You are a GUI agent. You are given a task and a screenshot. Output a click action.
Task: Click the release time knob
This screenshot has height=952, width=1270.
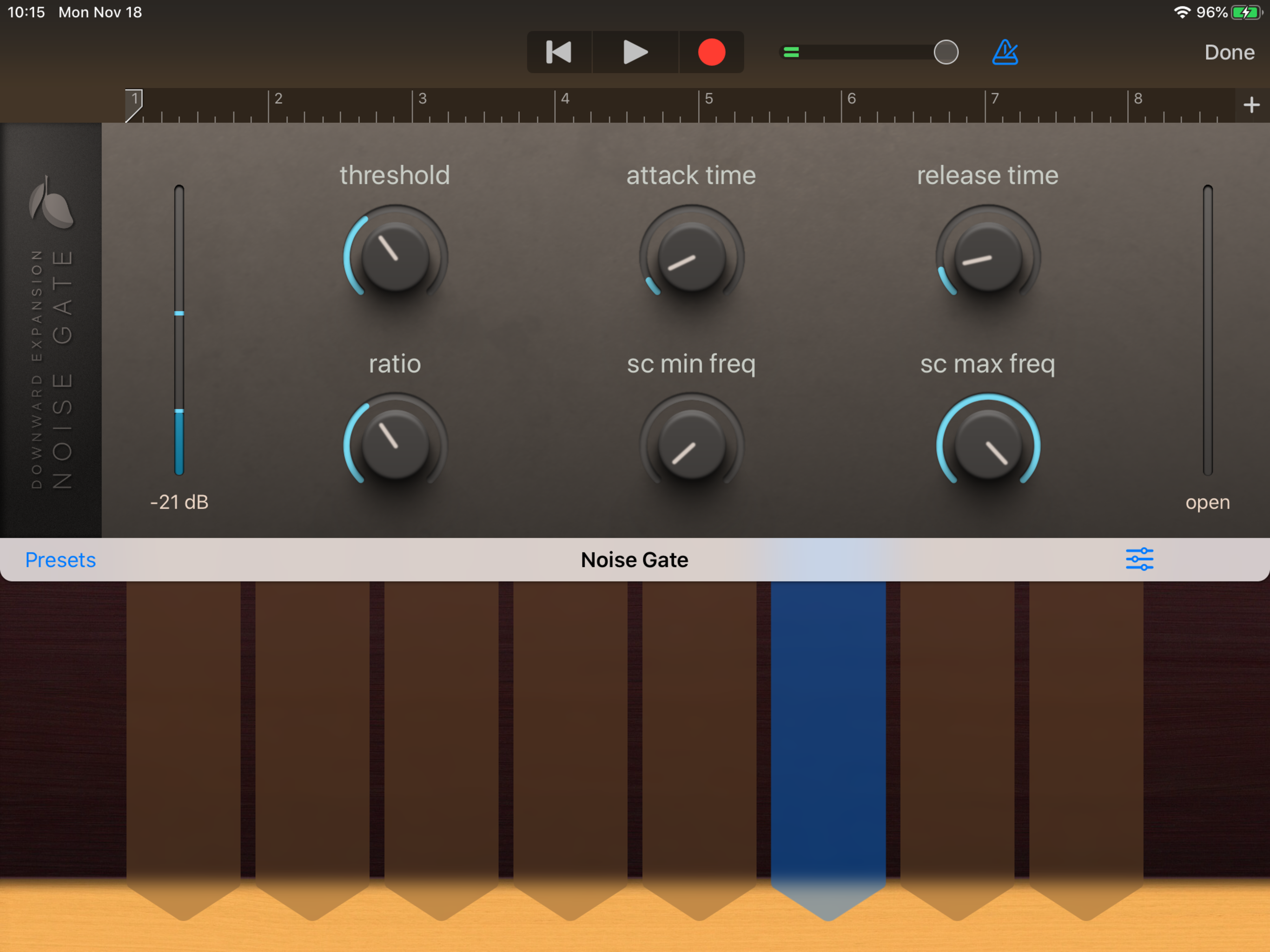pyautogui.click(x=987, y=256)
